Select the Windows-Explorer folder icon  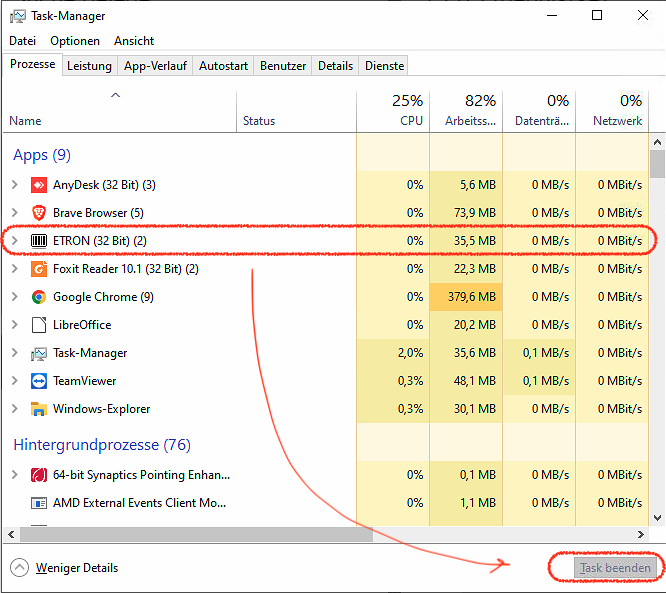click(39, 409)
